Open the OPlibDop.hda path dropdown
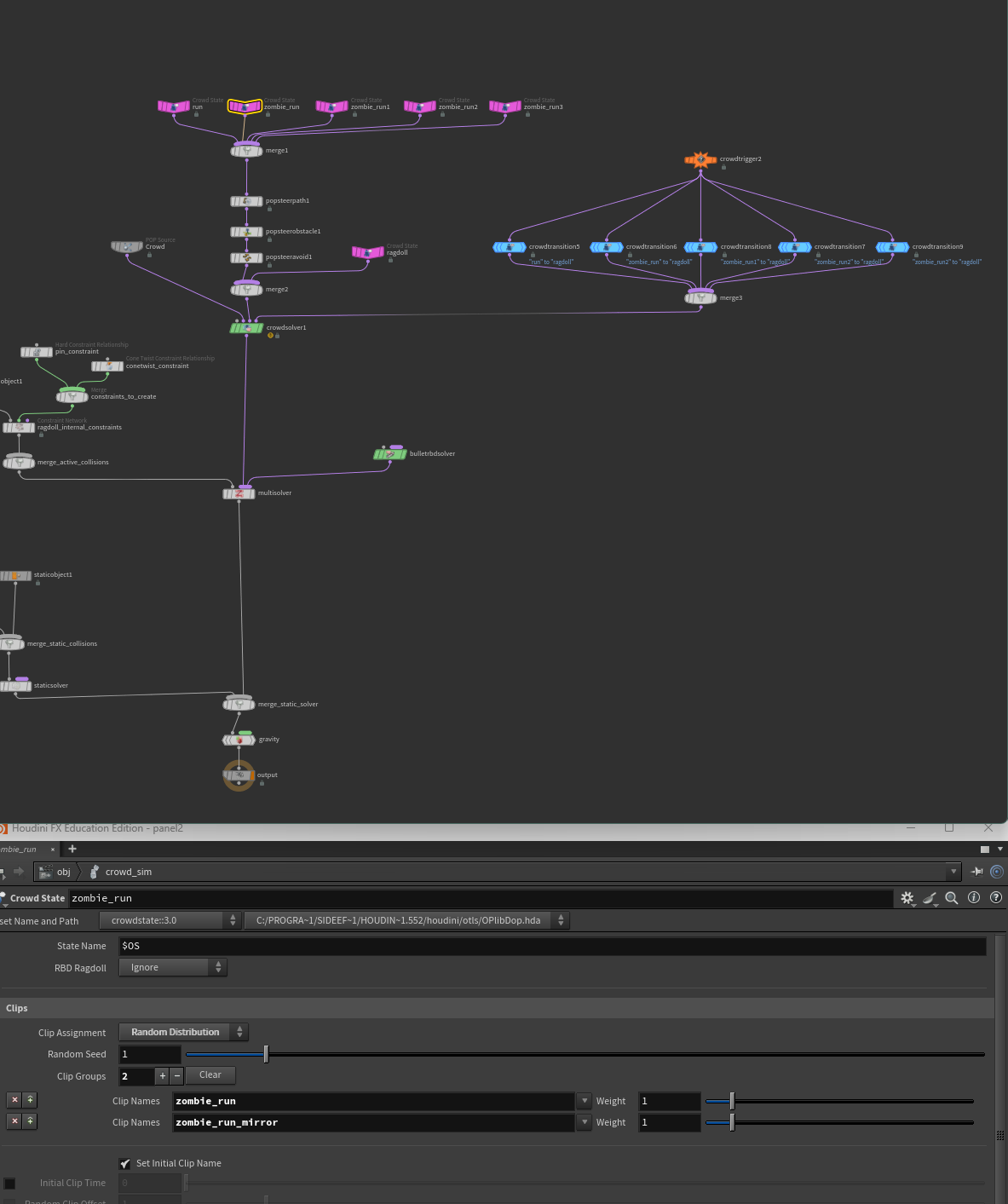 (406, 920)
